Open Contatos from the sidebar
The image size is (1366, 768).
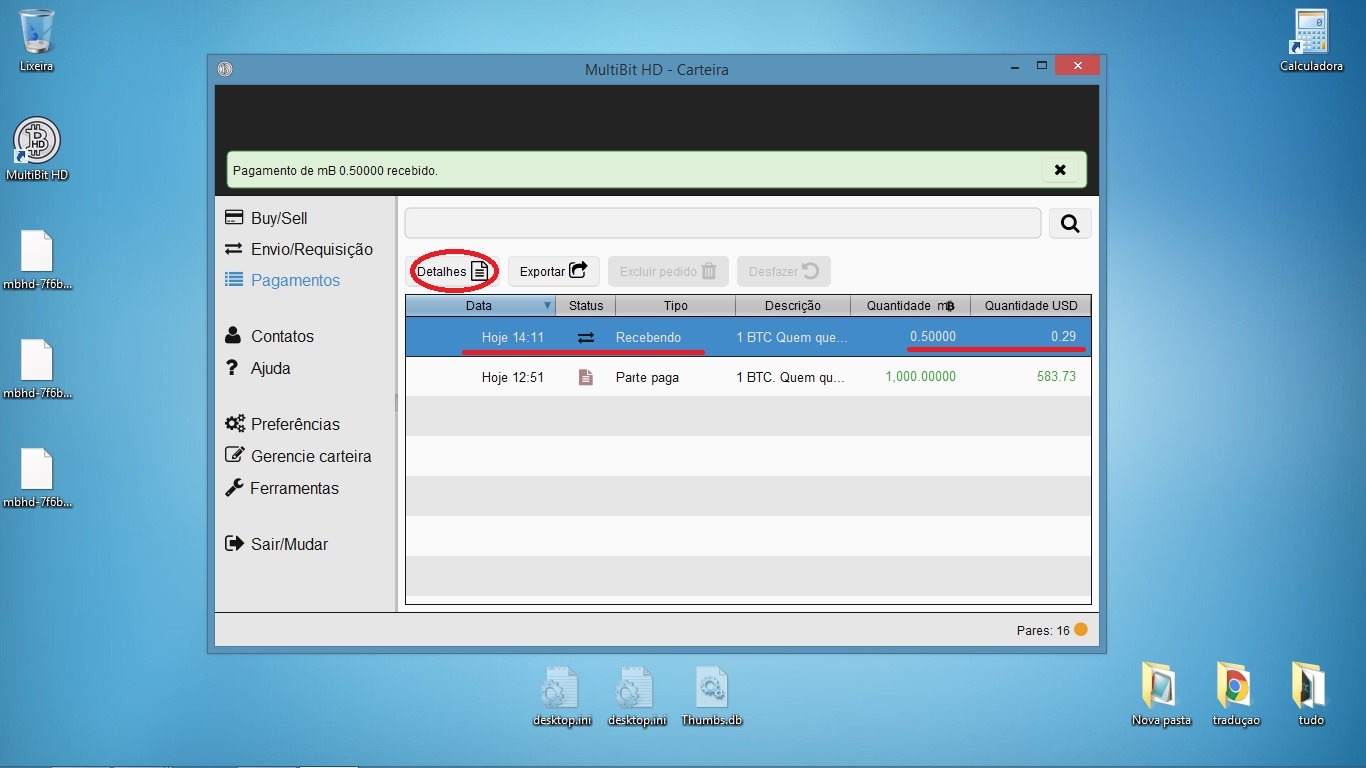(x=281, y=336)
